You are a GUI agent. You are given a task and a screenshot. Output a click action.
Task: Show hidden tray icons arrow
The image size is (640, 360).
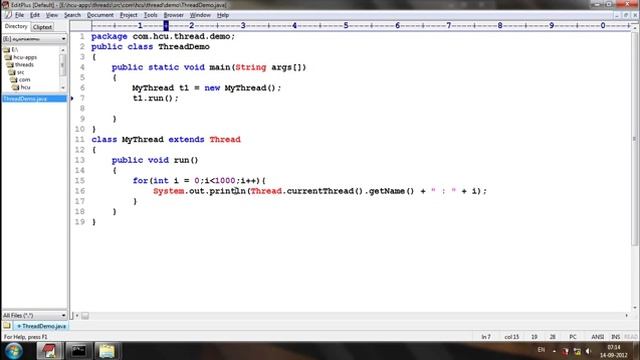point(554,351)
